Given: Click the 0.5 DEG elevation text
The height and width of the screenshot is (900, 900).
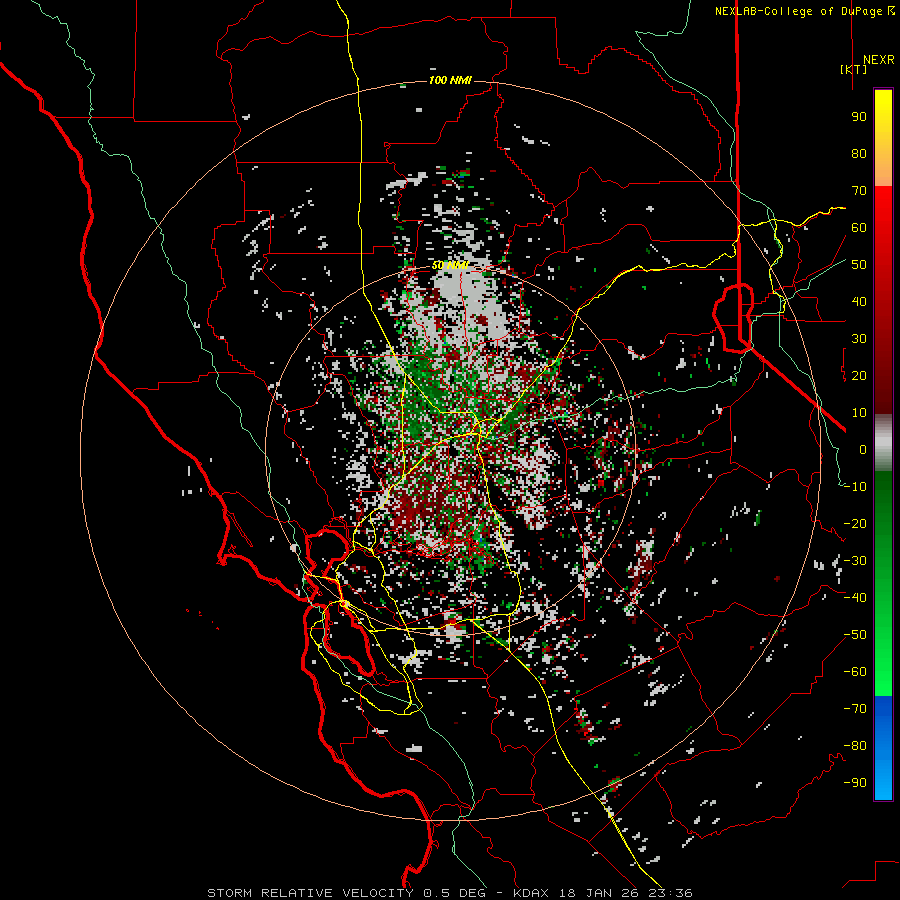Looking at the screenshot, I should click(x=455, y=893).
